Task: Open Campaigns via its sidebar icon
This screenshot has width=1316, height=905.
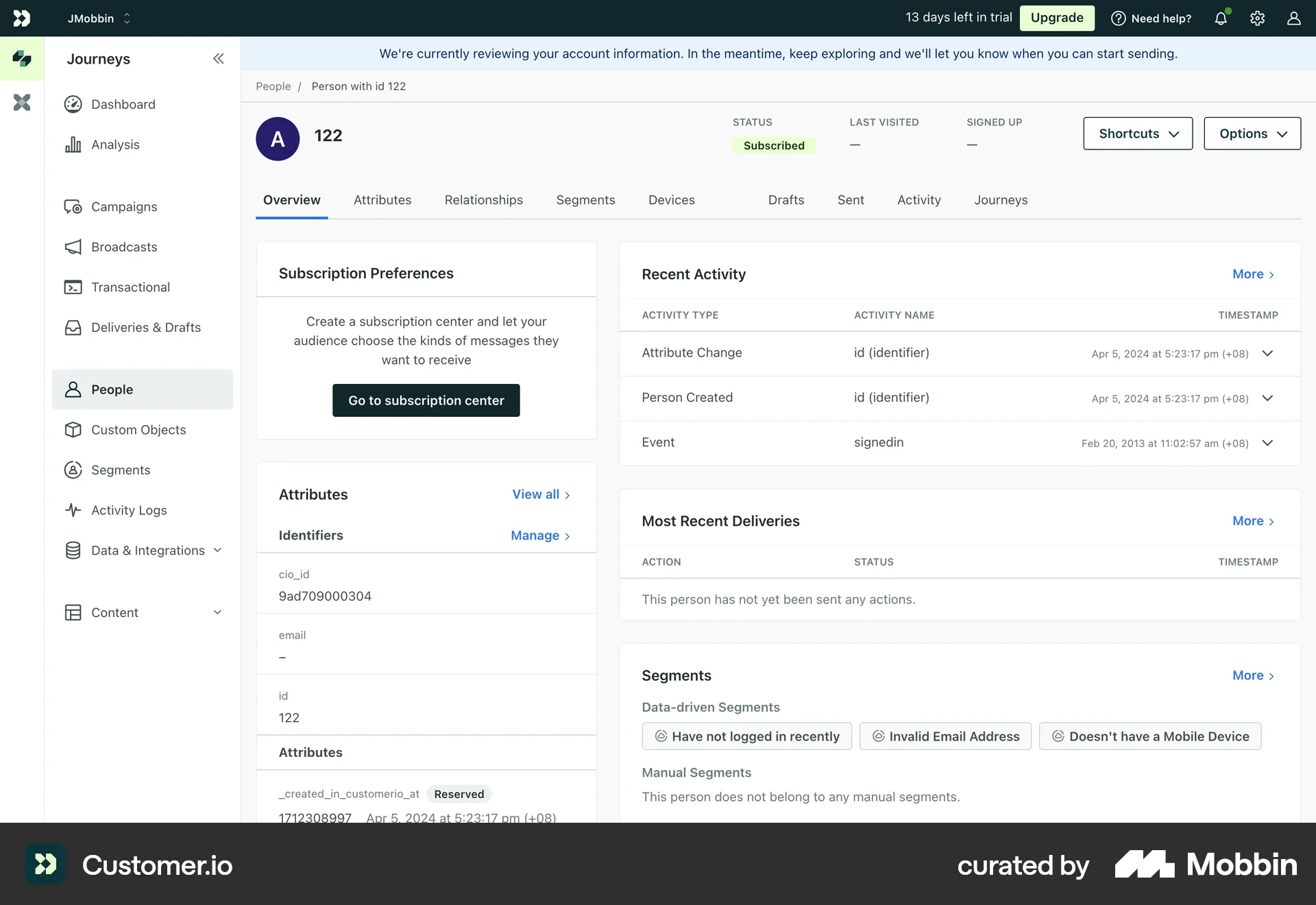Action: coord(74,206)
